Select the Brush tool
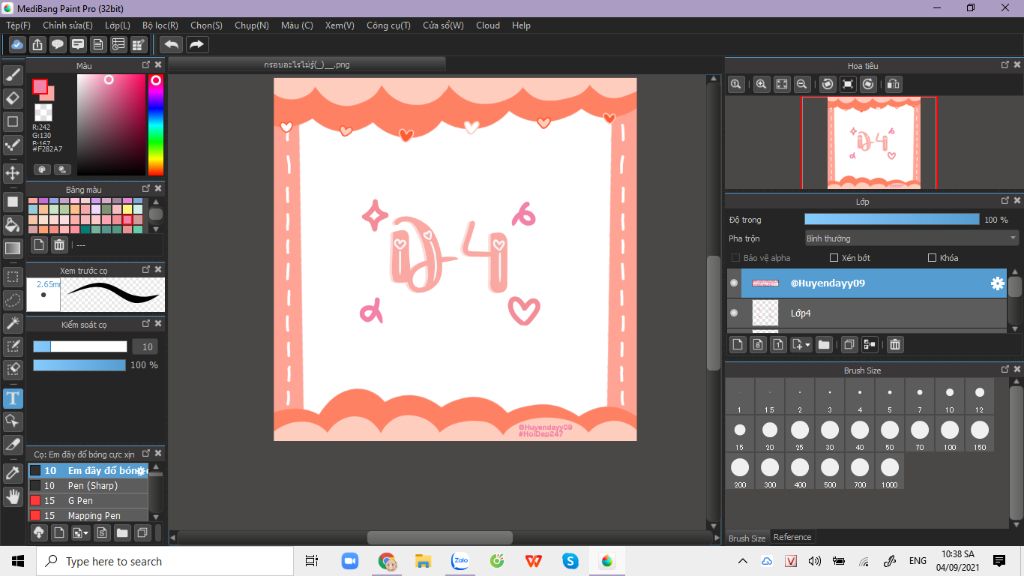The width and height of the screenshot is (1024, 576). pyautogui.click(x=12, y=75)
